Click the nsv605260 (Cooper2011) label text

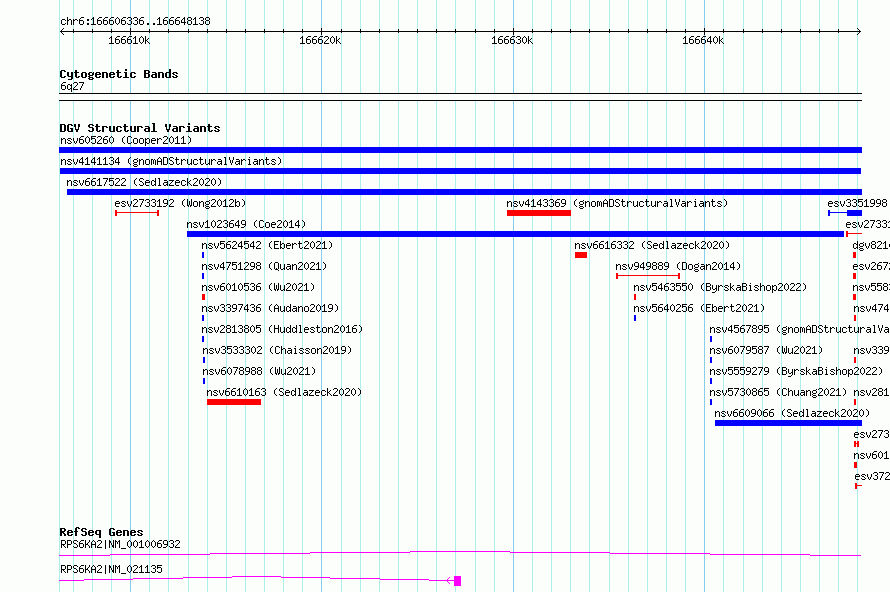click(126, 140)
